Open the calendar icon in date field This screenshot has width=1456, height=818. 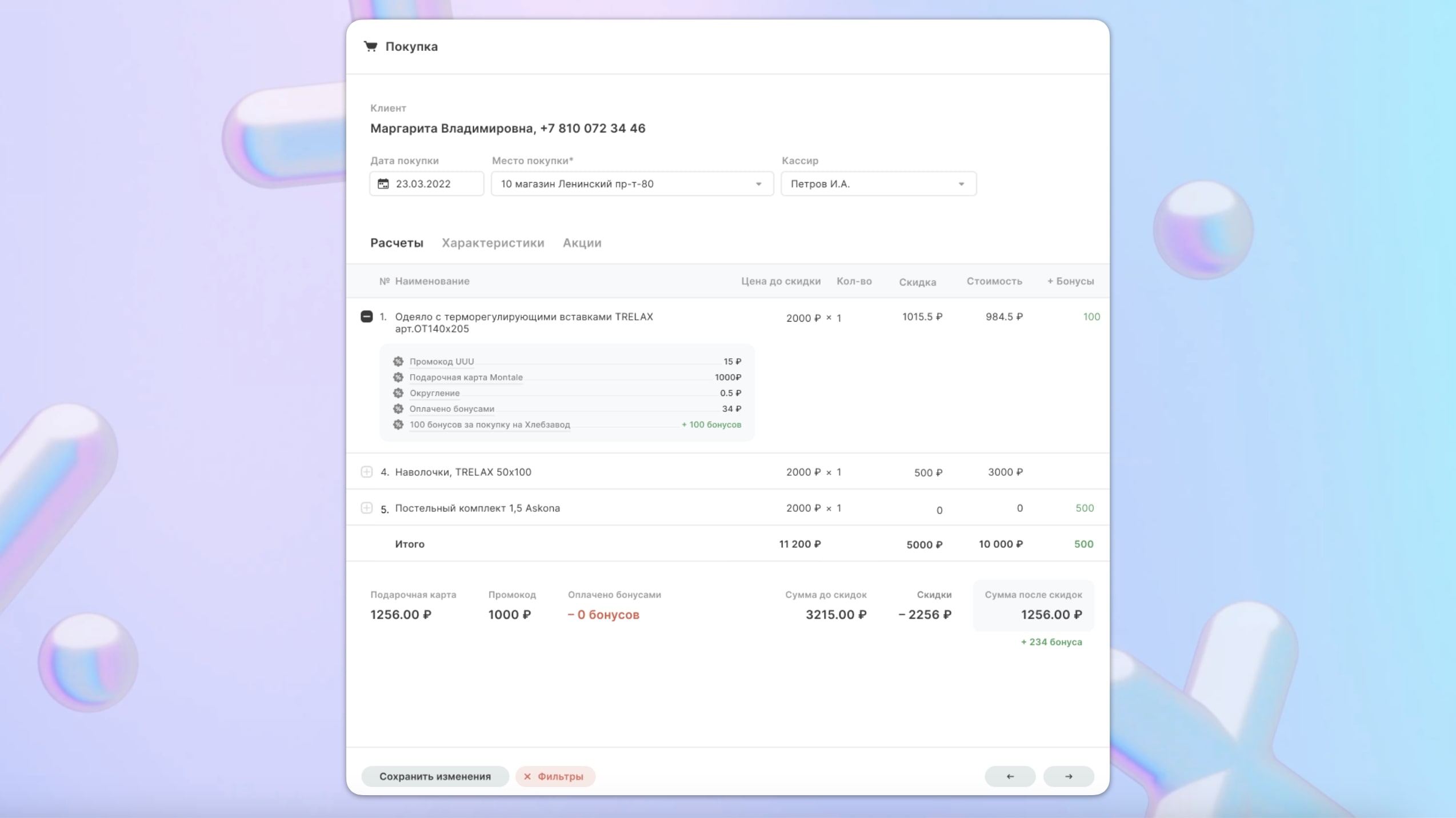point(383,184)
